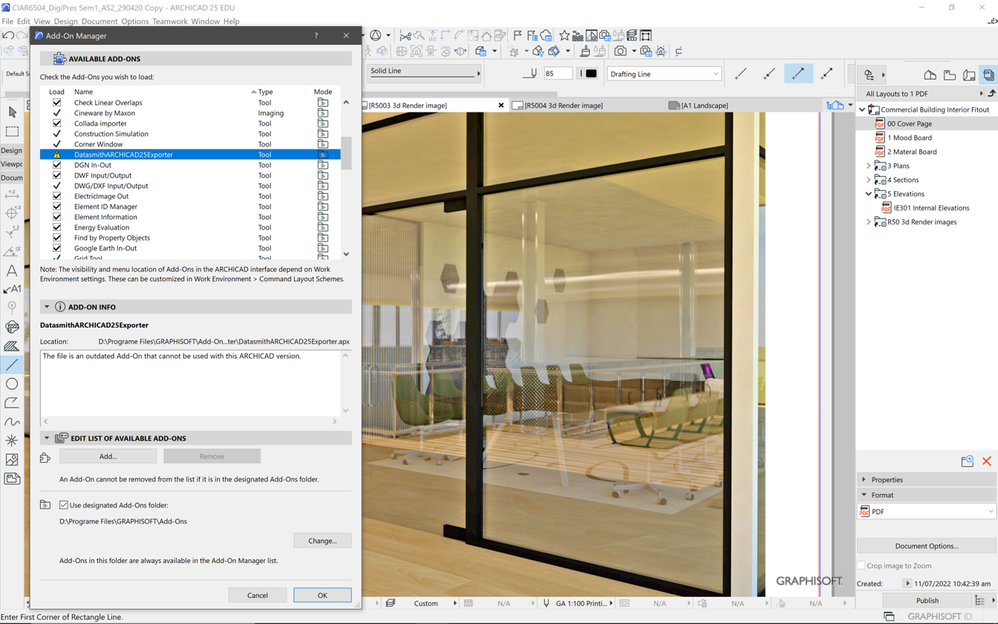This screenshot has width=998, height=624.
Task: Enable Crop image to Zoom checkbox
Action: click(x=861, y=565)
